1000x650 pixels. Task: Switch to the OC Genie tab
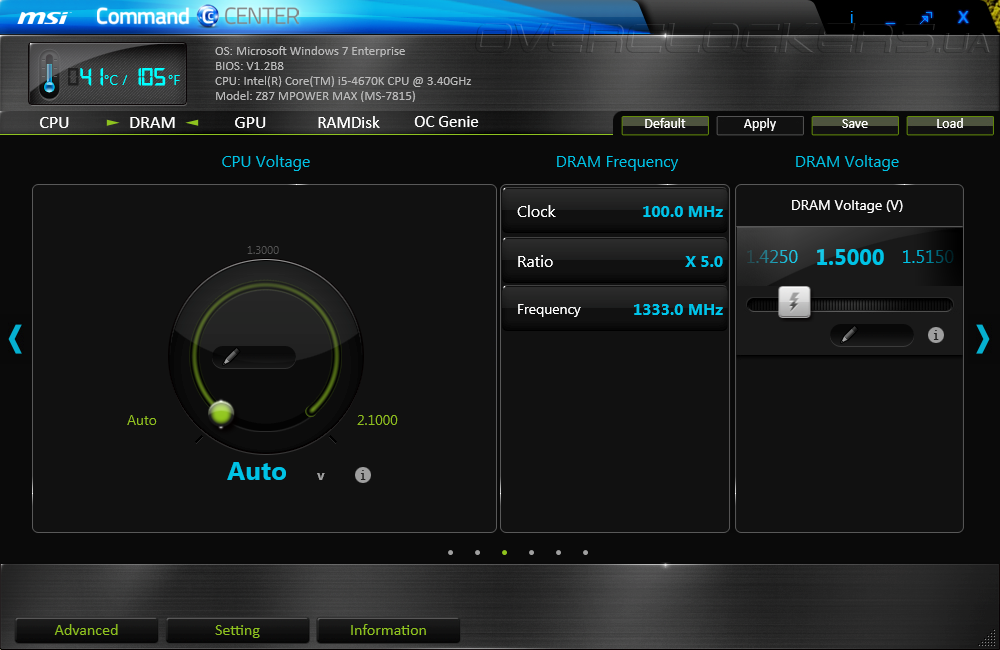coord(446,122)
